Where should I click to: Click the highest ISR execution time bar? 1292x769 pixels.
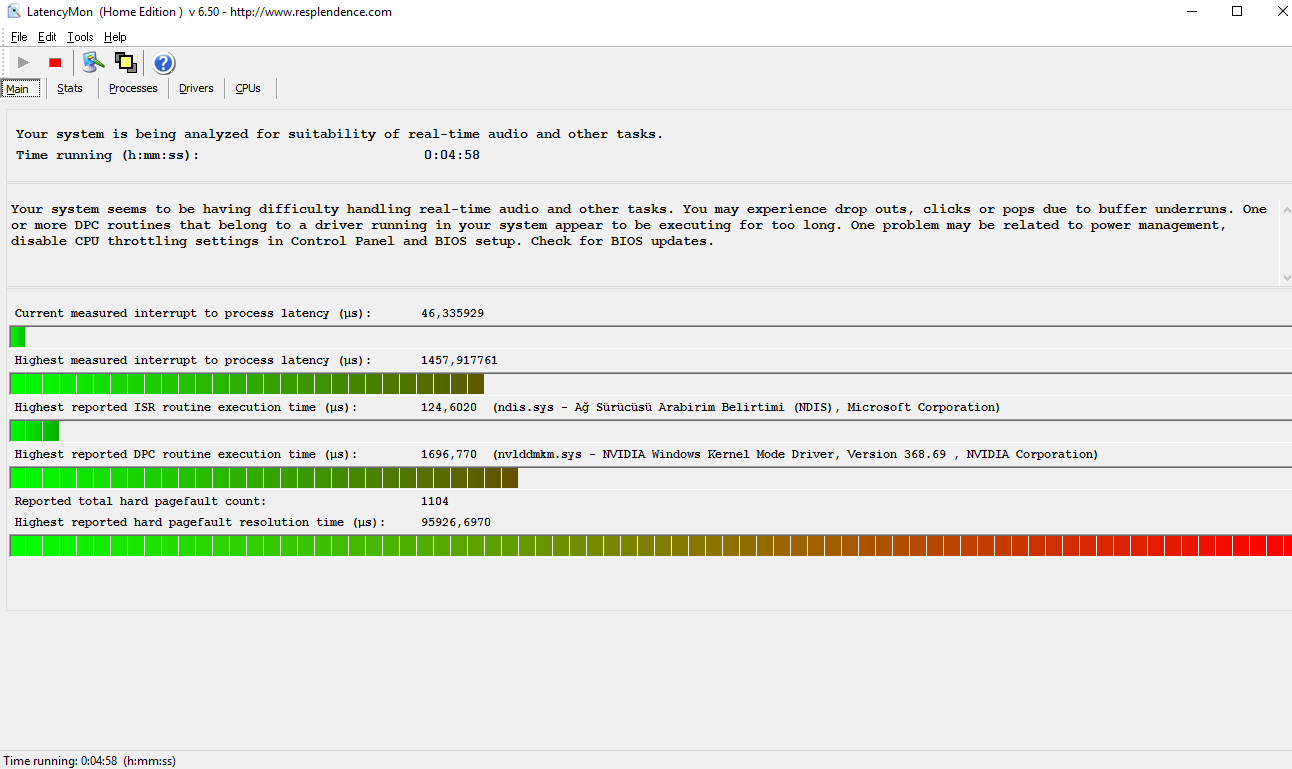point(650,431)
